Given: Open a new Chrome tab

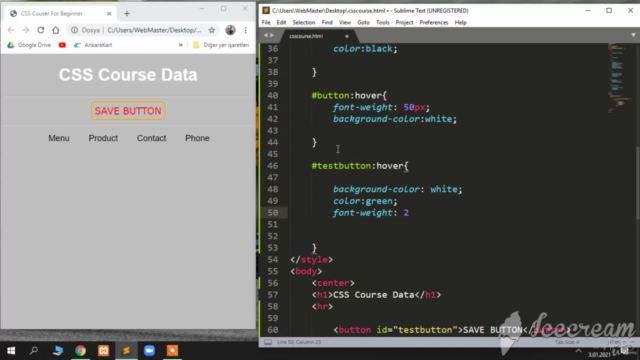Looking at the screenshot, I should (127, 13).
